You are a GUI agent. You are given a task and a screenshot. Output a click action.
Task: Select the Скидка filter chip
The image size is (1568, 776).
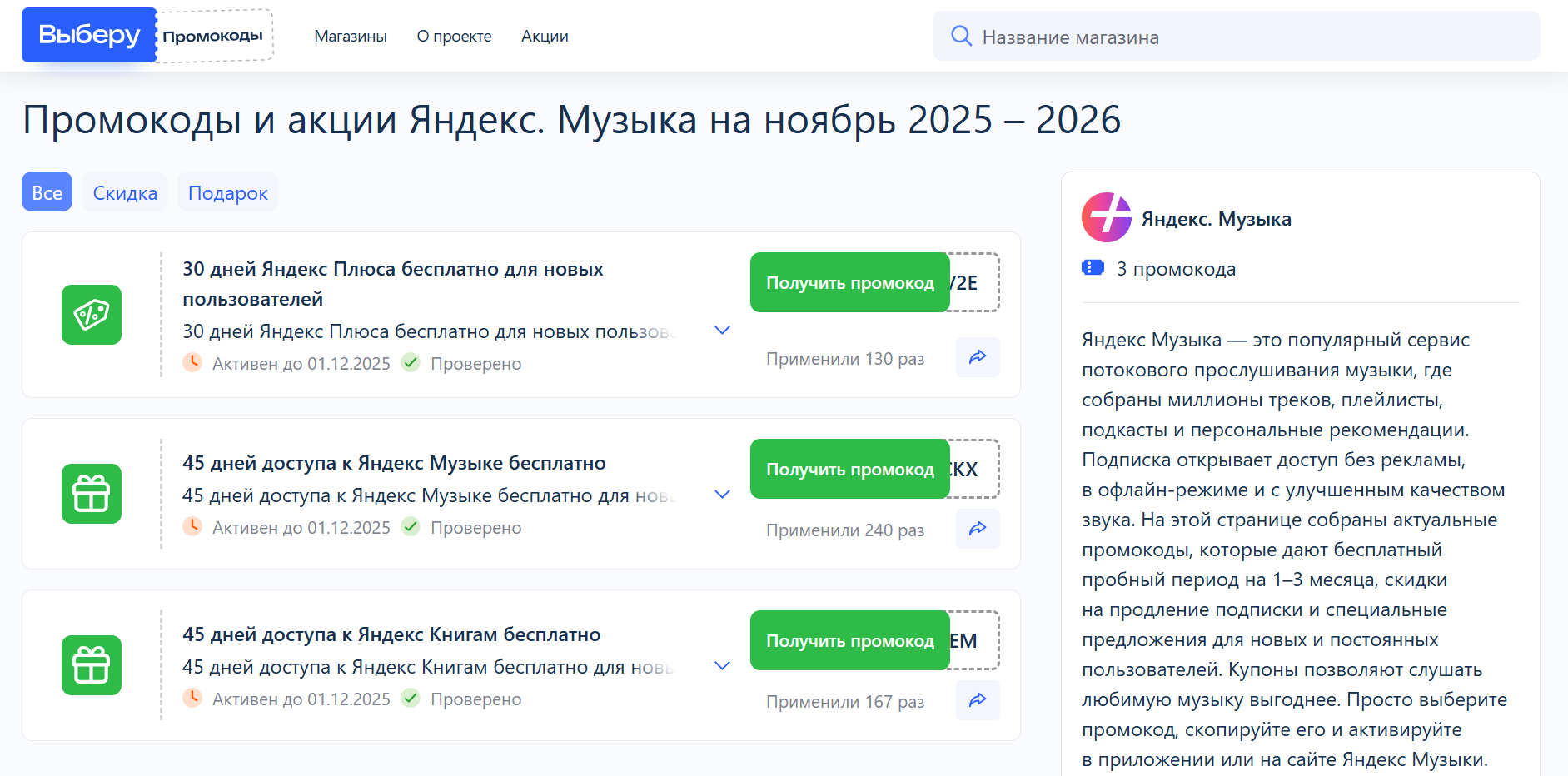(x=124, y=192)
